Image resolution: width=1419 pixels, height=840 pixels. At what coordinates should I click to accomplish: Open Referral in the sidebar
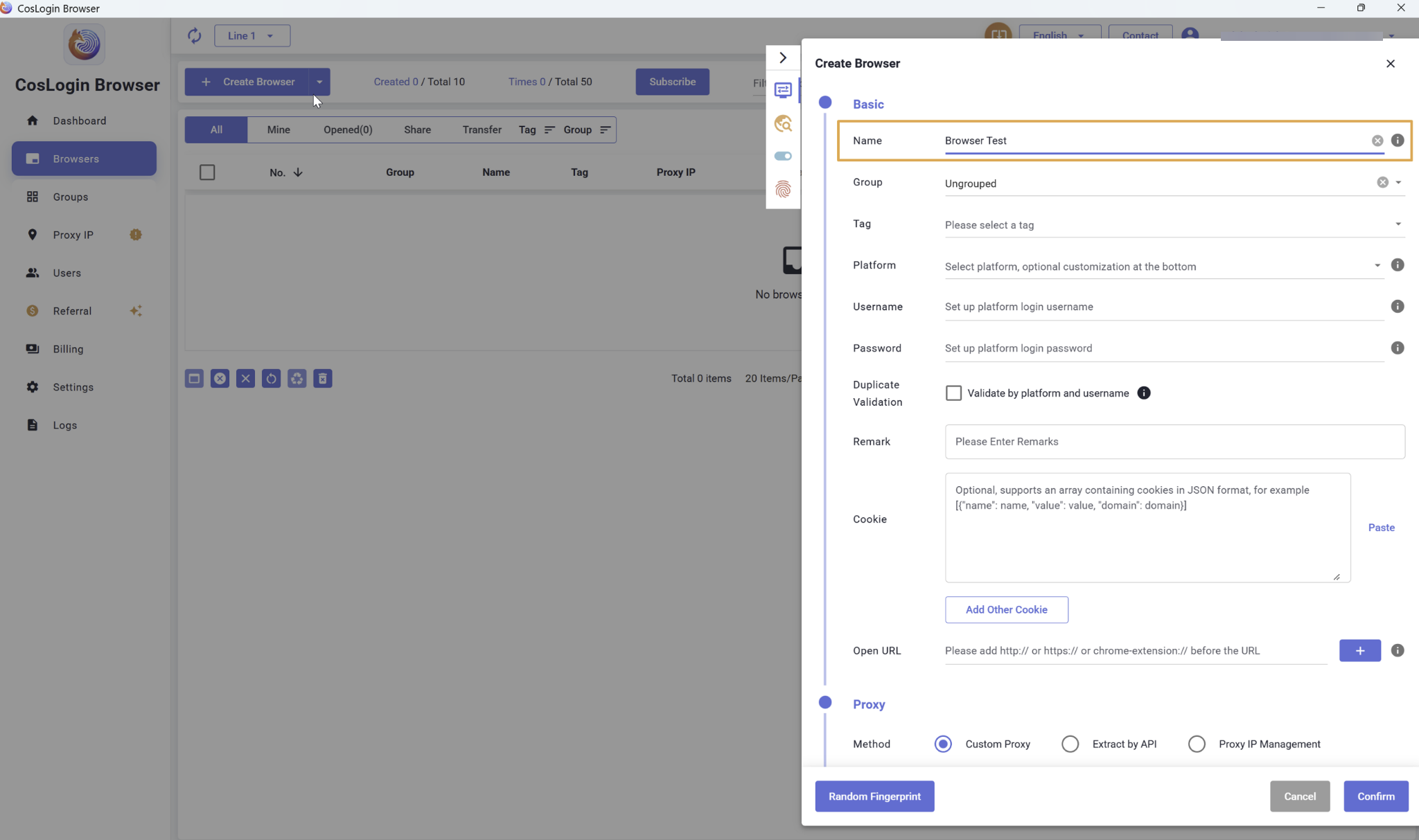[x=84, y=311]
